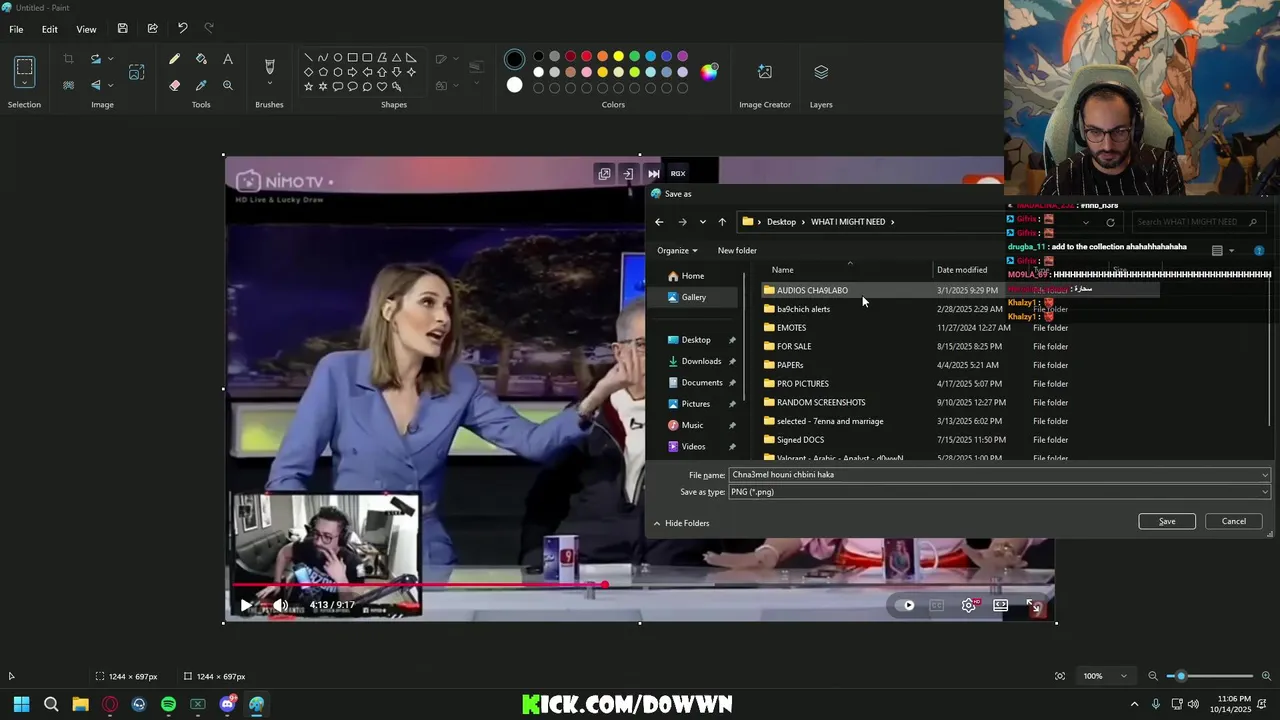Undo the last action in Paint
Image resolution: width=1280 pixels, height=720 pixels.
(182, 29)
